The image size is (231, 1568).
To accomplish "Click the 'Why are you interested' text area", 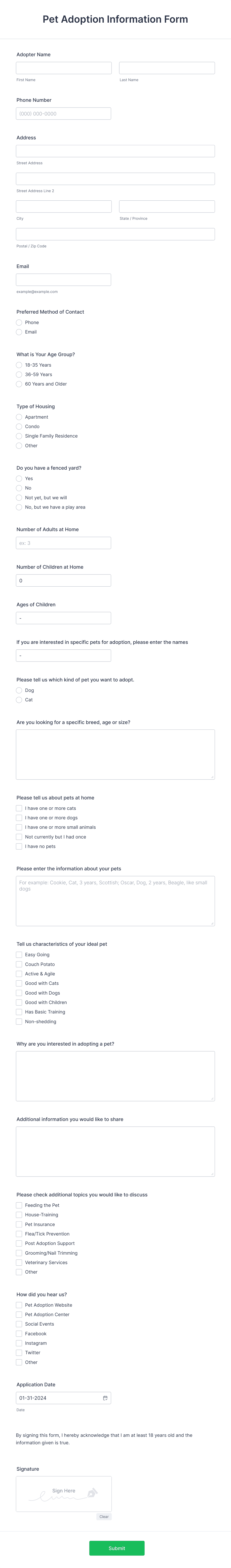I will (x=115, y=1076).
